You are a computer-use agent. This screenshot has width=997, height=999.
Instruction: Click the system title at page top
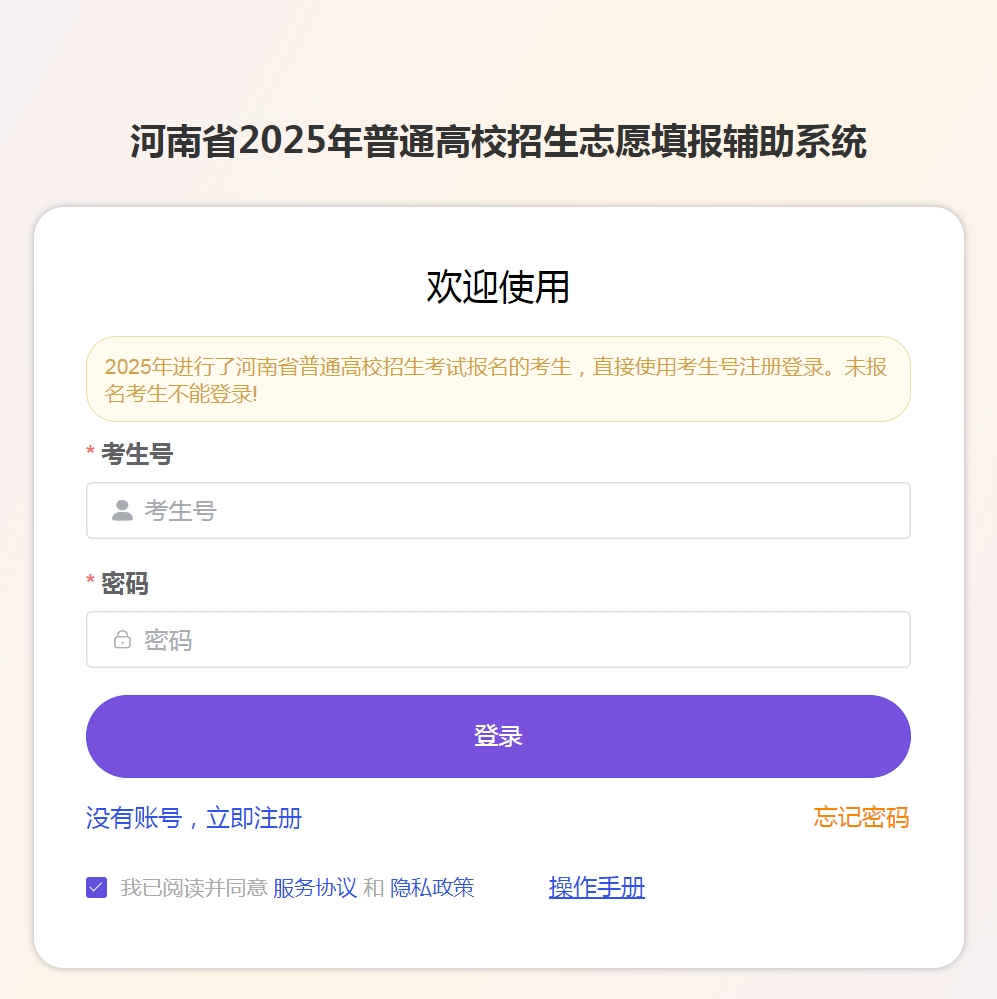click(x=498, y=140)
